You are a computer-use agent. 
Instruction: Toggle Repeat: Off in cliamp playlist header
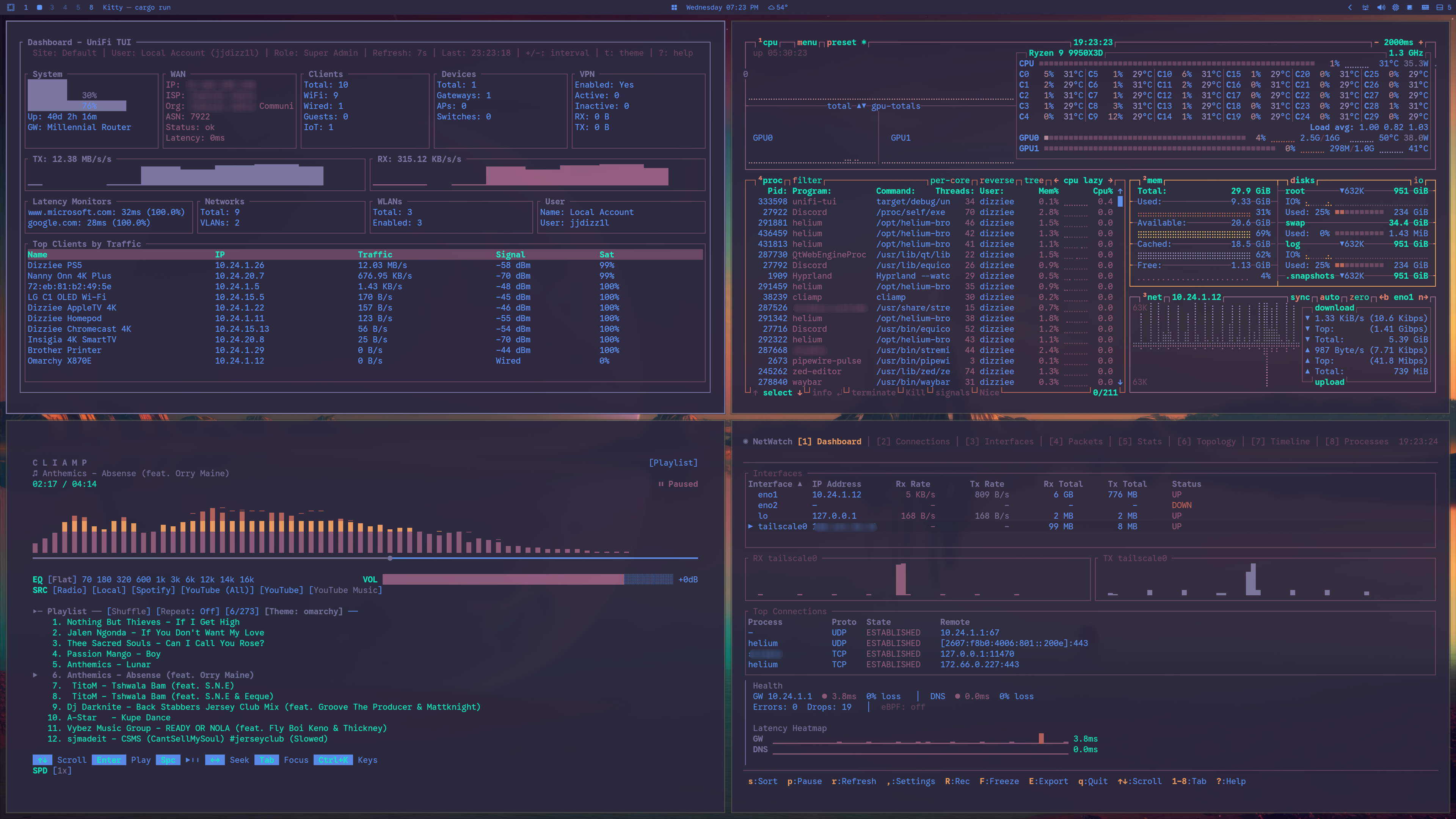188,611
